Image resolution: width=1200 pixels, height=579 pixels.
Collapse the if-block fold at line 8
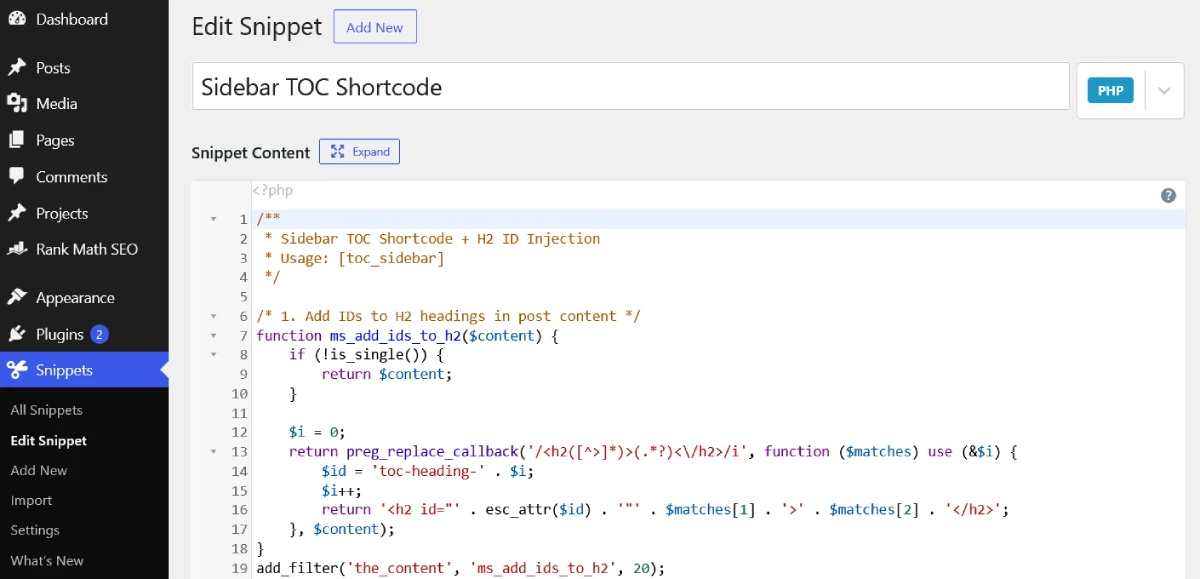tap(212, 354)
